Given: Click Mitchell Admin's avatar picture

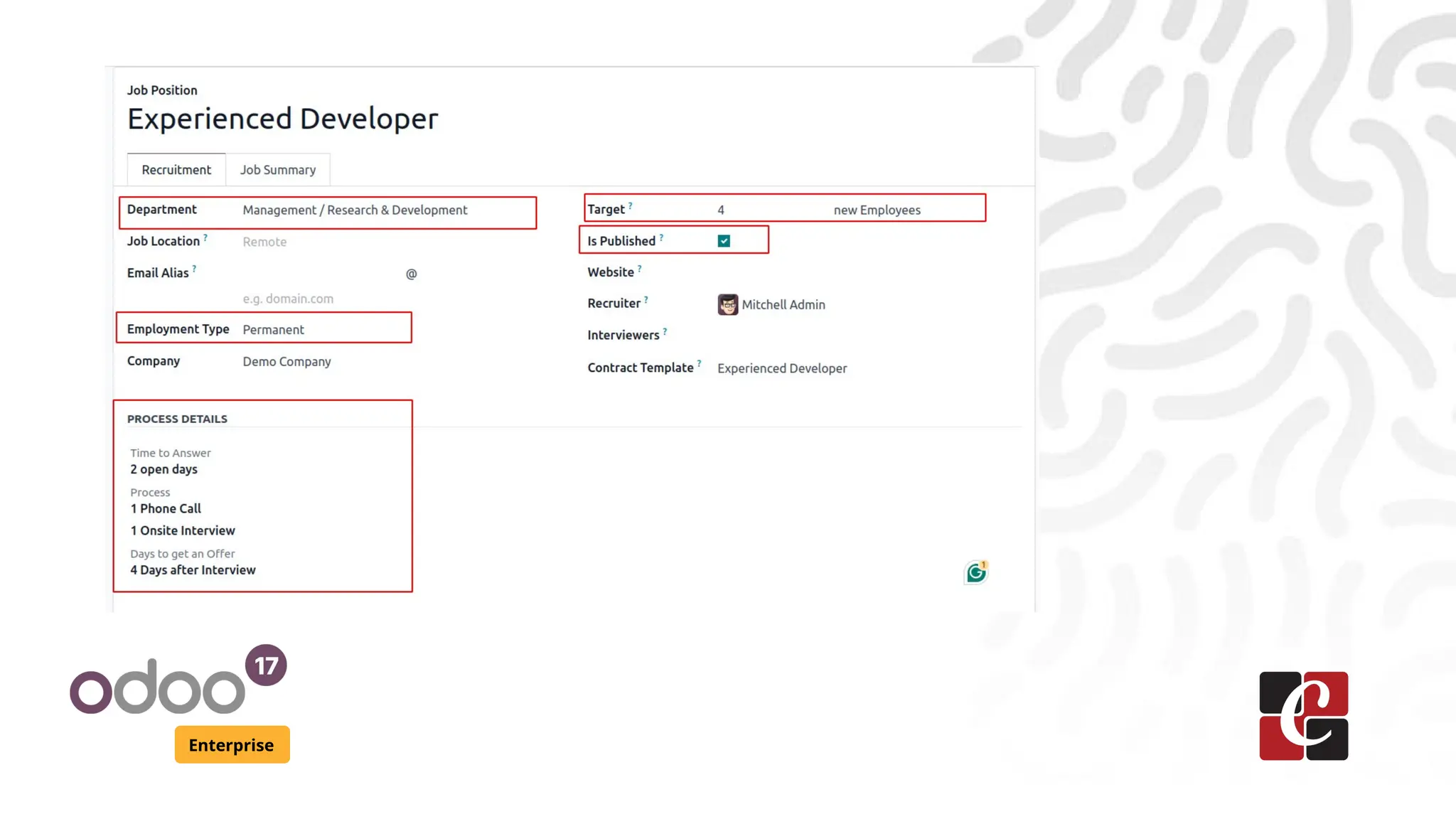Looking at the screenshot, I should [727, 304].
